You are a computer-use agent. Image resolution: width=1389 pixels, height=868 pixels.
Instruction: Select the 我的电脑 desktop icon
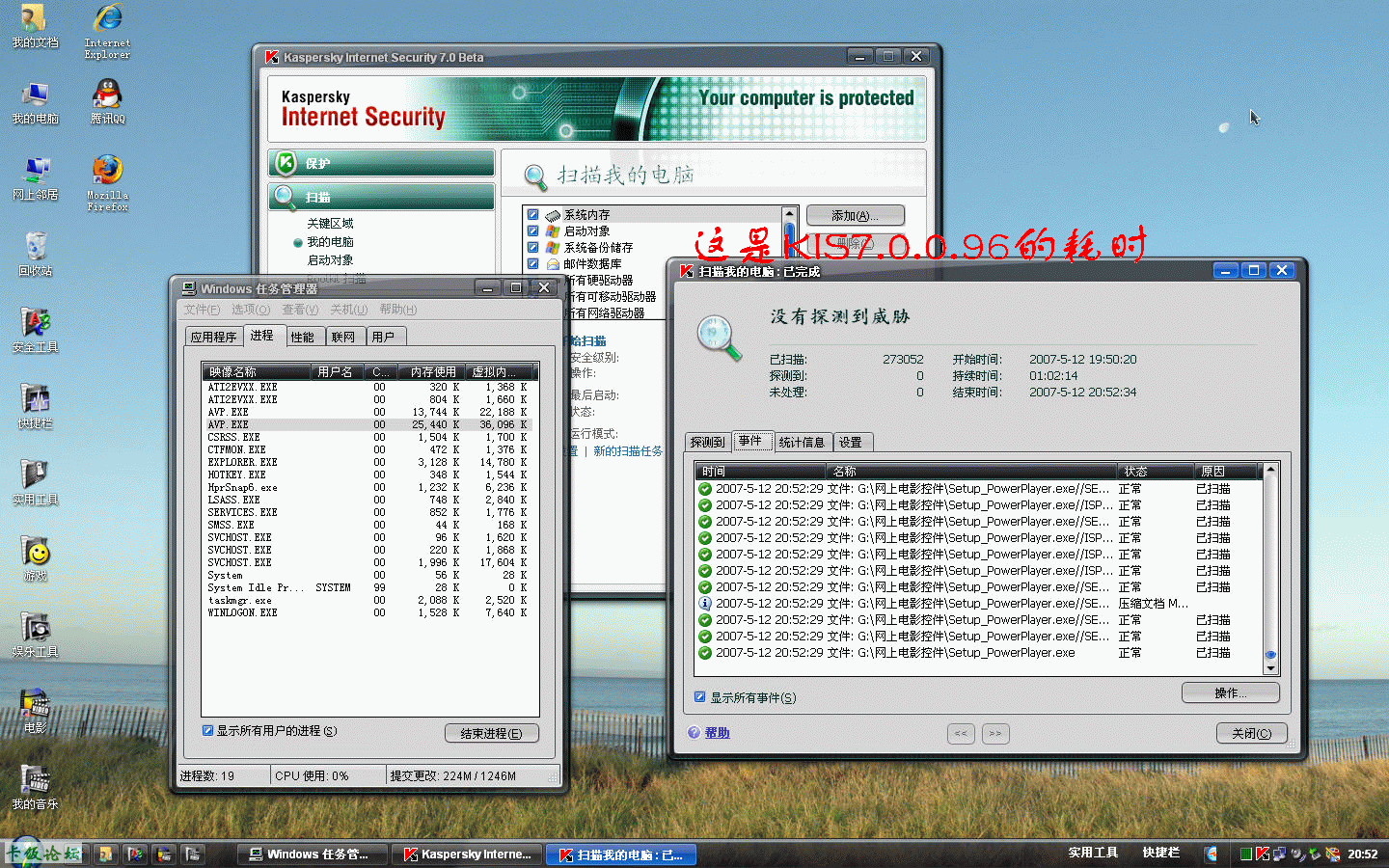point(35,103)
